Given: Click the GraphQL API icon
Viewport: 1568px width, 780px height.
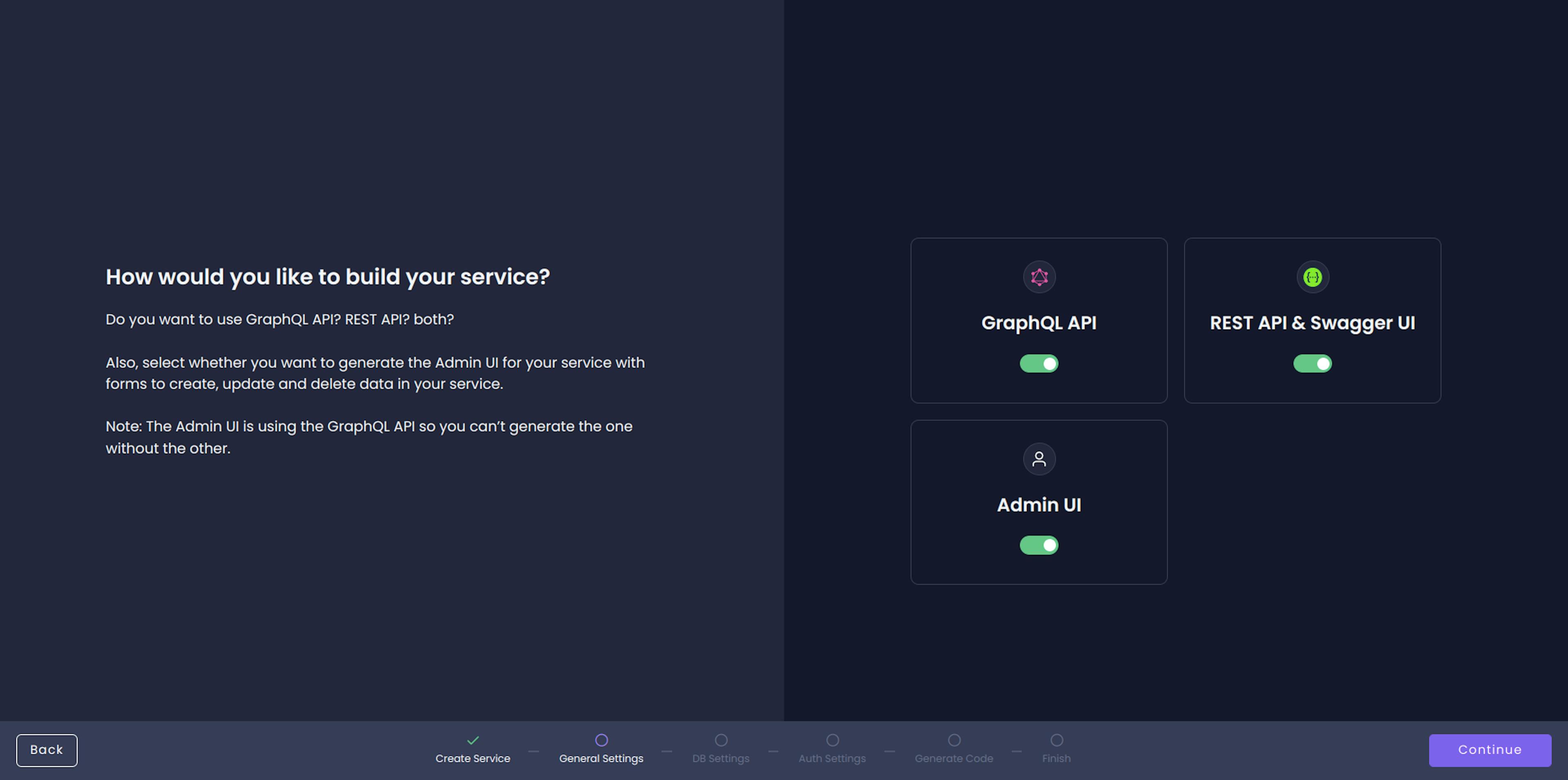Looking at the screenshot, I should point(1039,277).
